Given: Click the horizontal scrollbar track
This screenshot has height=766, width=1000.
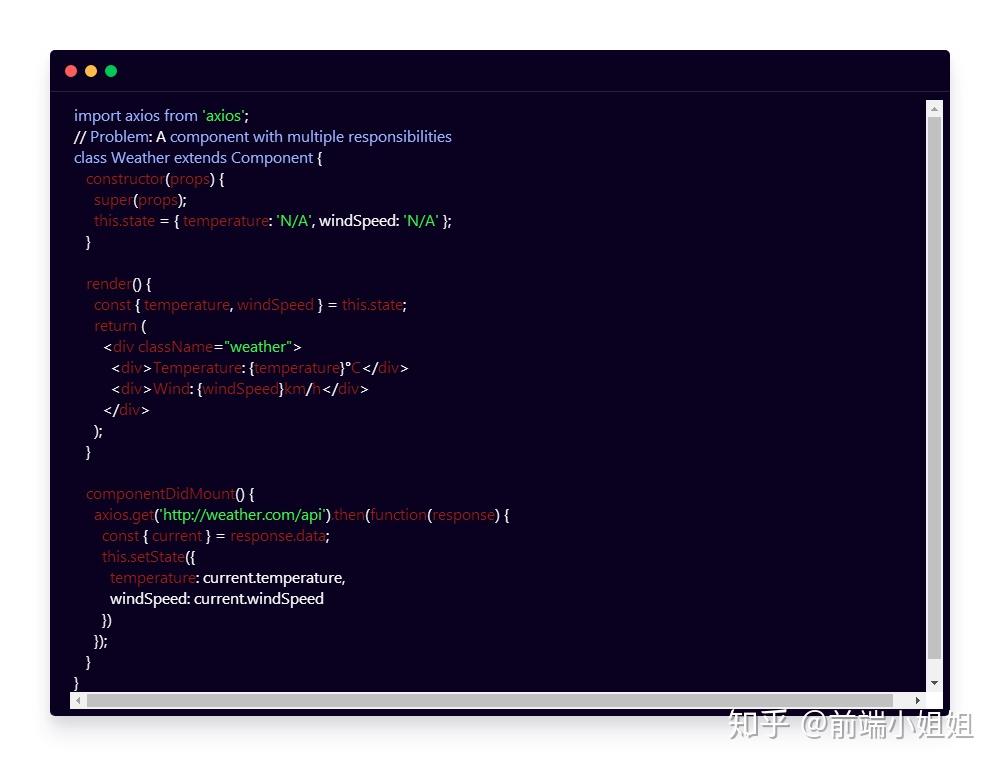Looking at the screenshot, I should (x=500, y=701).
